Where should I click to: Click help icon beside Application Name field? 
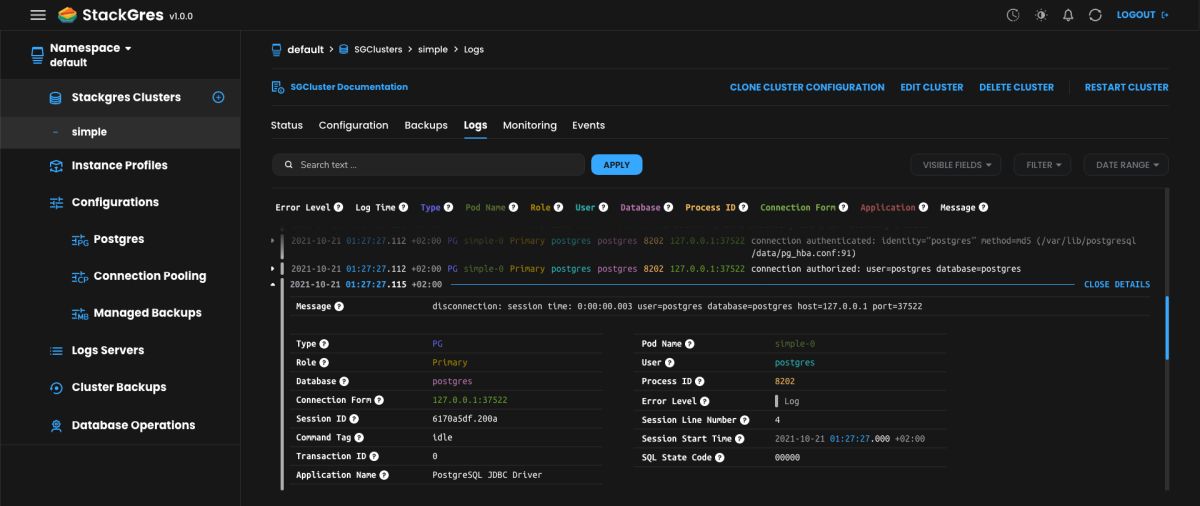click(384, 475)
